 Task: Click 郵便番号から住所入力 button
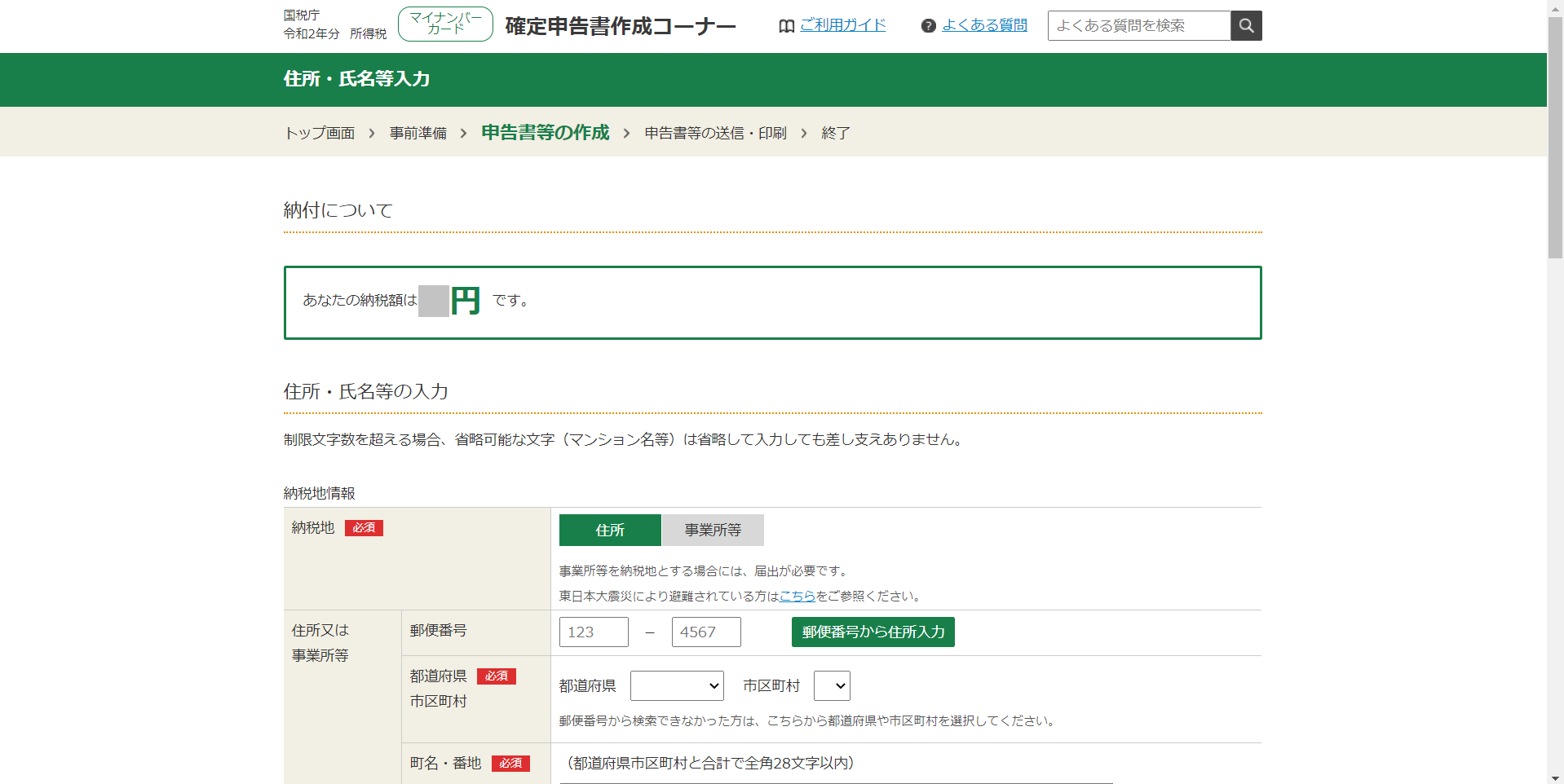(x=873, y=632)
